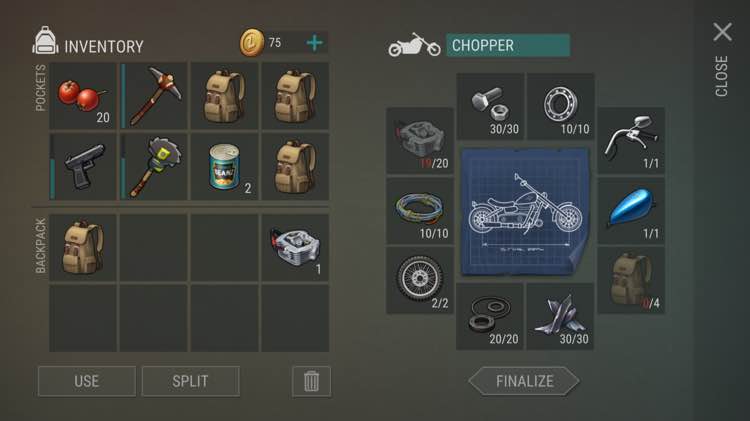Click the ball bearing 10/10 slot
750x421 pixels.
click(560, 106)
